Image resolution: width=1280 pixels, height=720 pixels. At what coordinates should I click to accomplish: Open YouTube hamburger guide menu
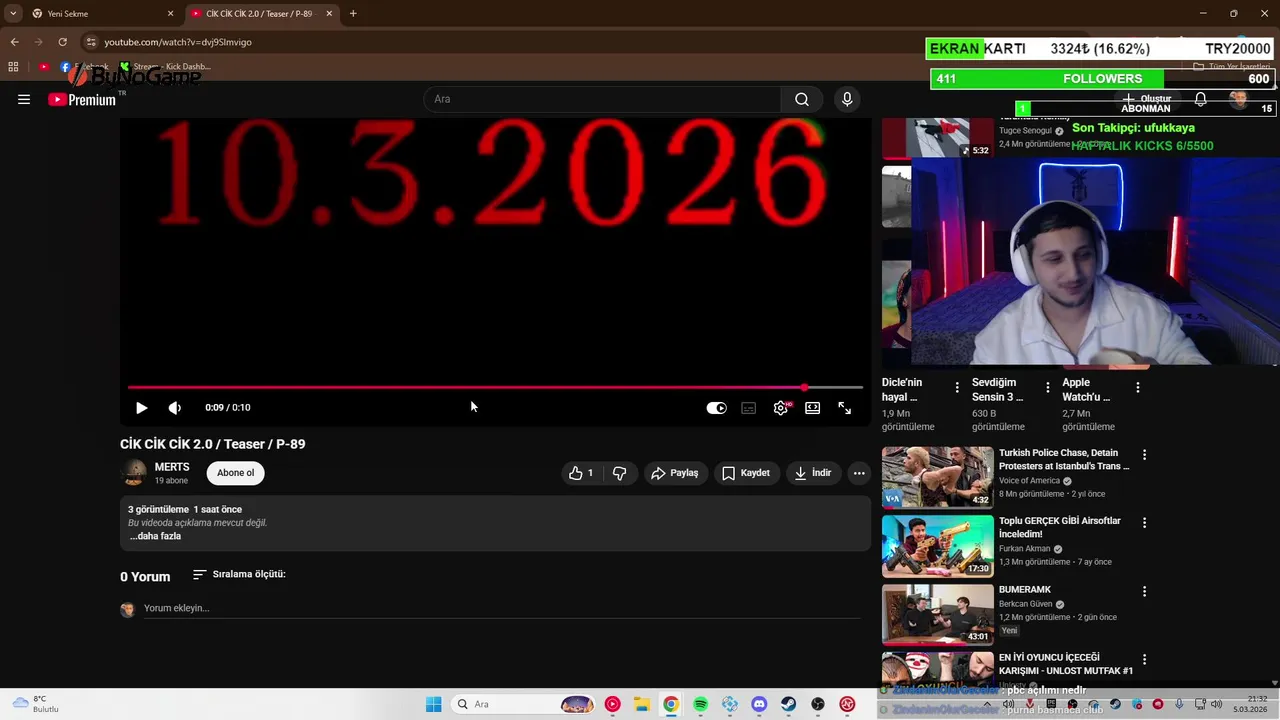pos(24,99)
